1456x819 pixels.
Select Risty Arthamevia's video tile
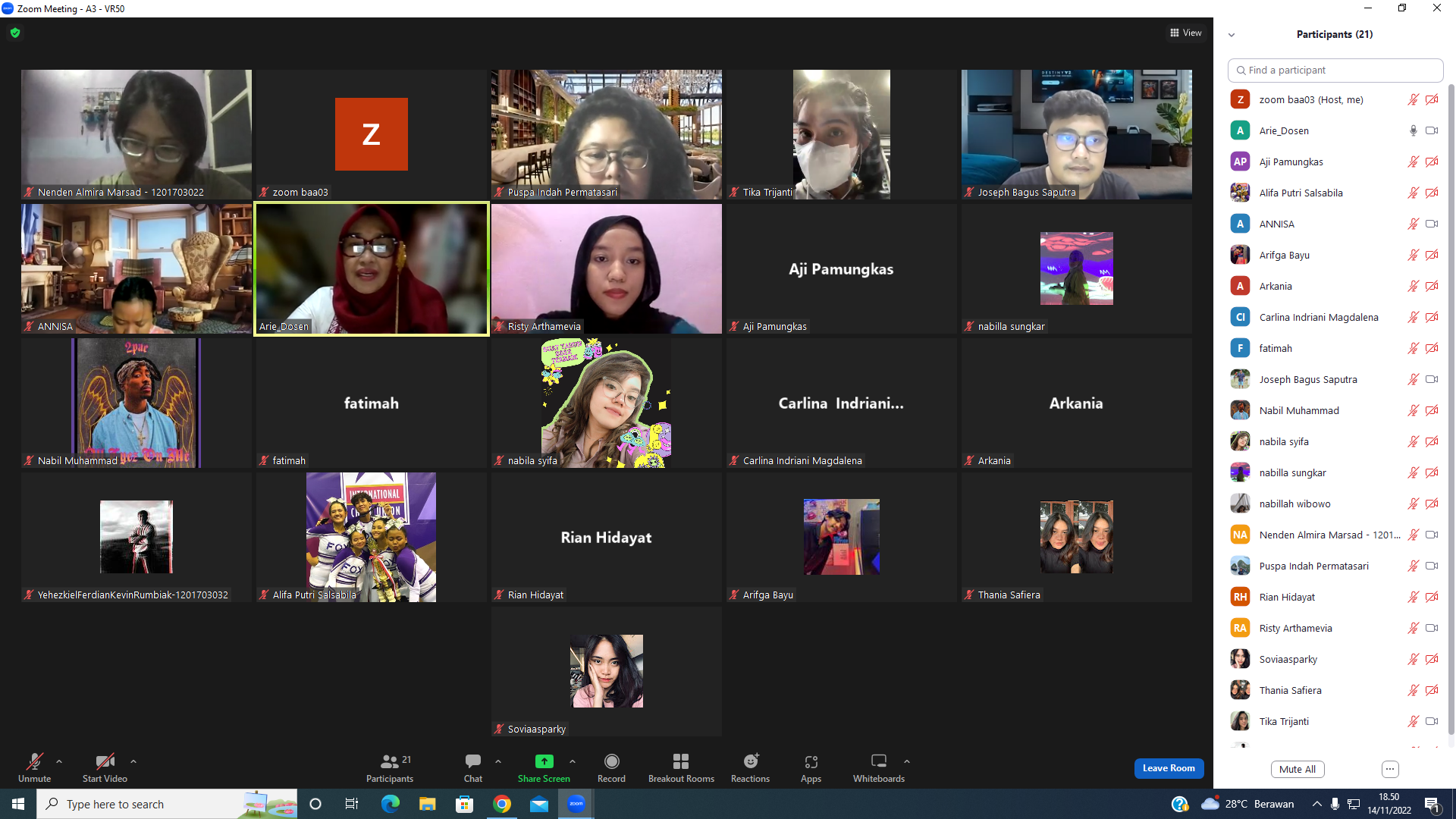click(x=607, y=268)
